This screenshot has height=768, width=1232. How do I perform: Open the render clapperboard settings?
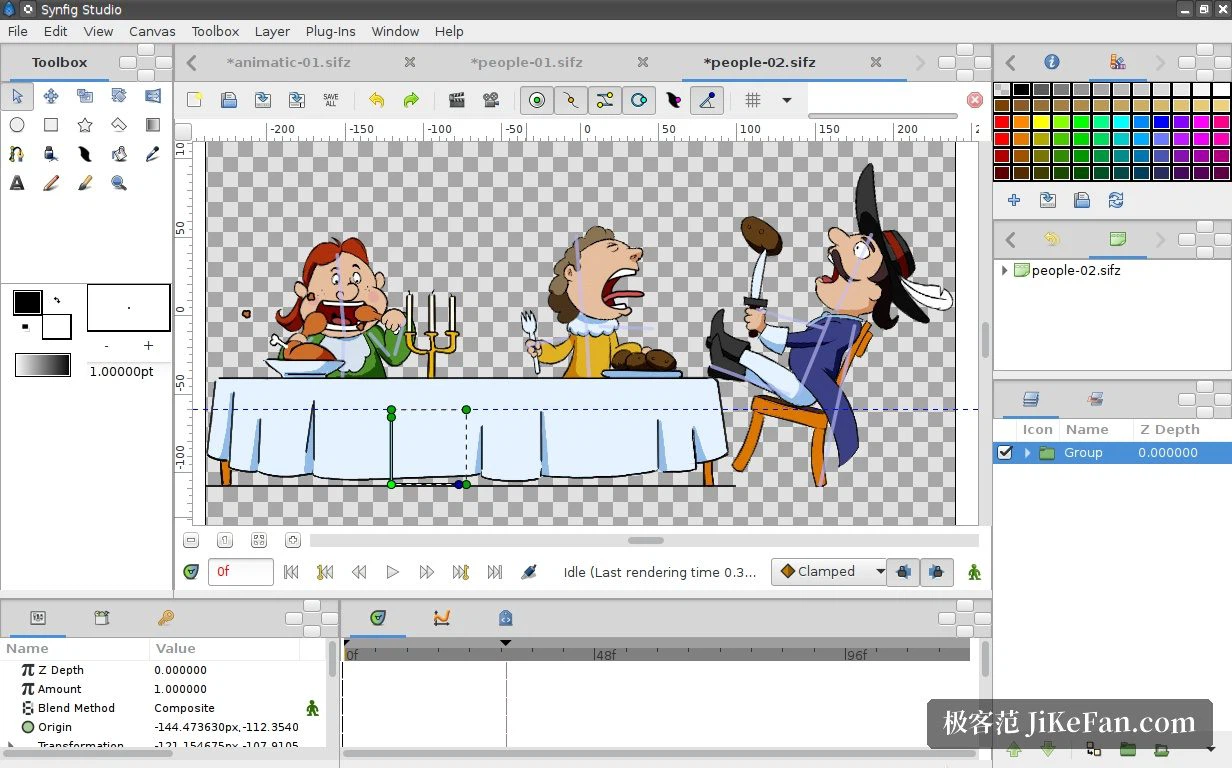457,100
